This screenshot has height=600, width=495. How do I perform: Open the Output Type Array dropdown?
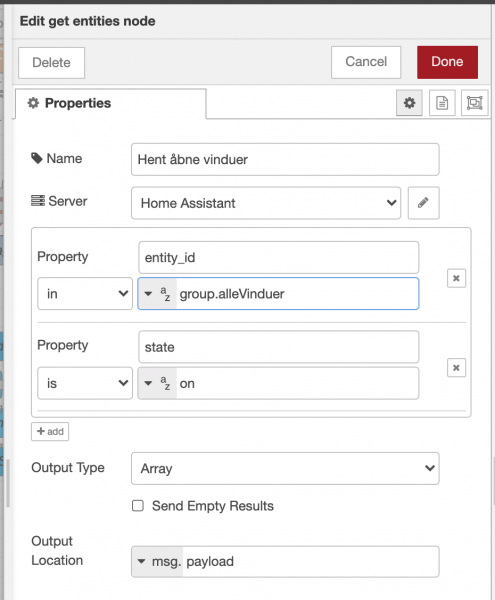point(285,468)
